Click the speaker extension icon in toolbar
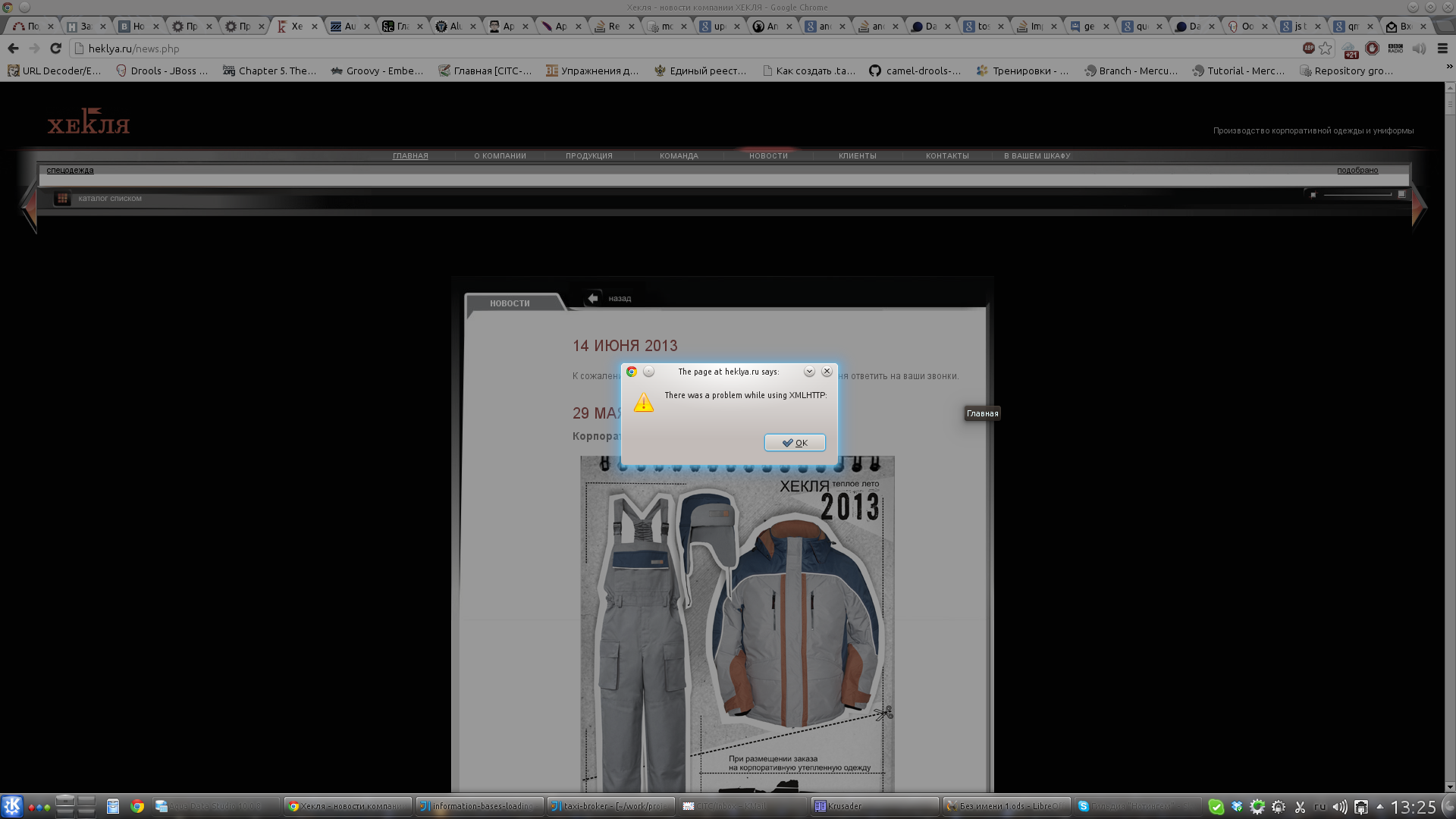 tap(1419, 49)
